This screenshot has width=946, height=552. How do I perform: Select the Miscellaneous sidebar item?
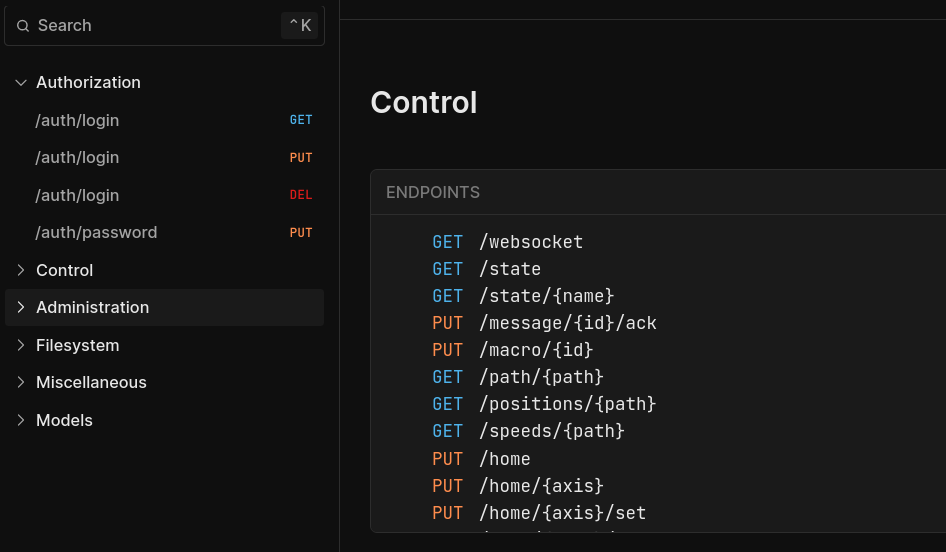(164, 382)
